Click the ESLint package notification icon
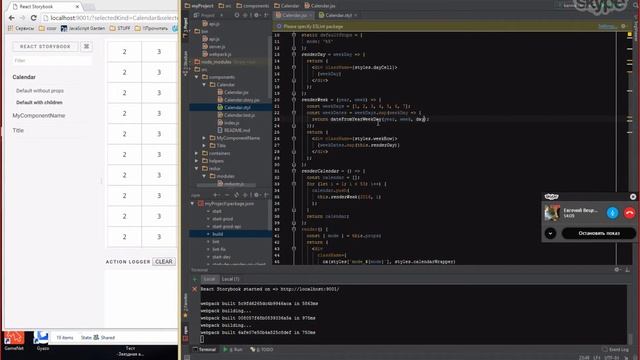Screen dimensions: 640x360 [279, 26]
